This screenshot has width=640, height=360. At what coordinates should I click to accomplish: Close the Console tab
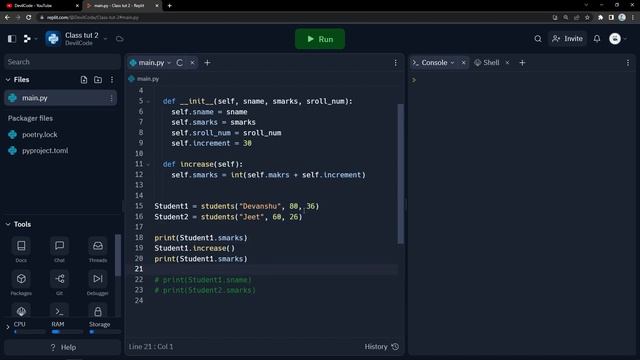click(463, 62)
